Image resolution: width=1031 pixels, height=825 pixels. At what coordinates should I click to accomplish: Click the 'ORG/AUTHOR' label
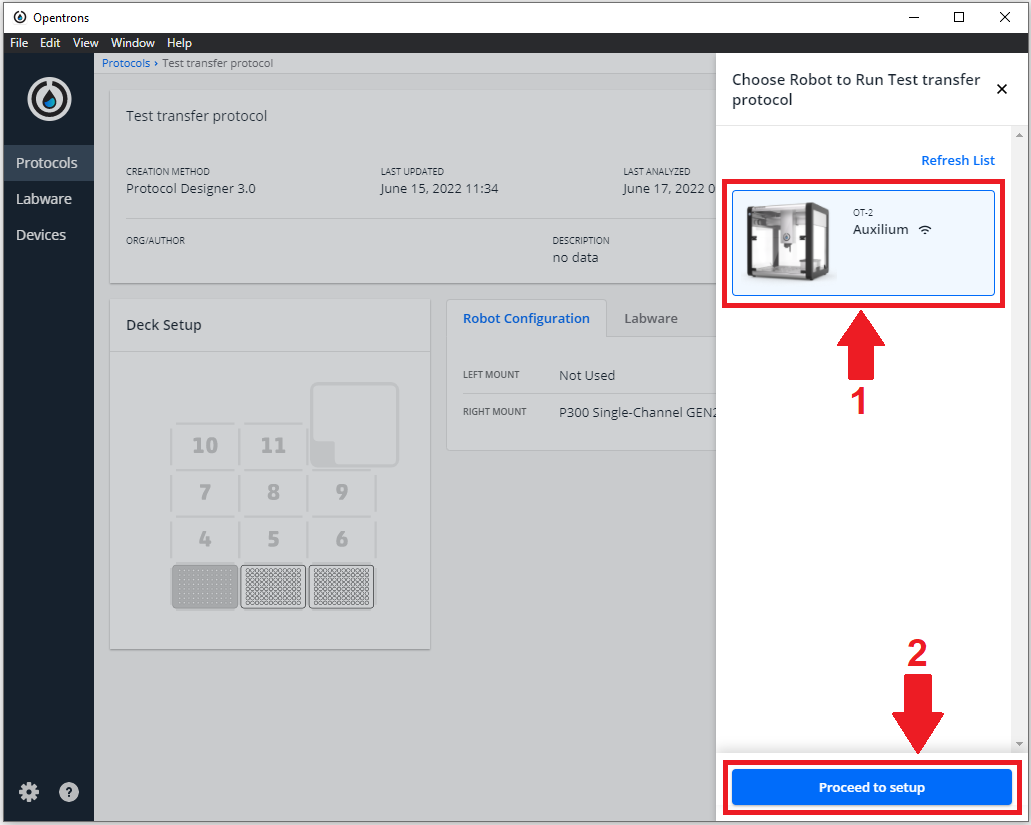155,241
